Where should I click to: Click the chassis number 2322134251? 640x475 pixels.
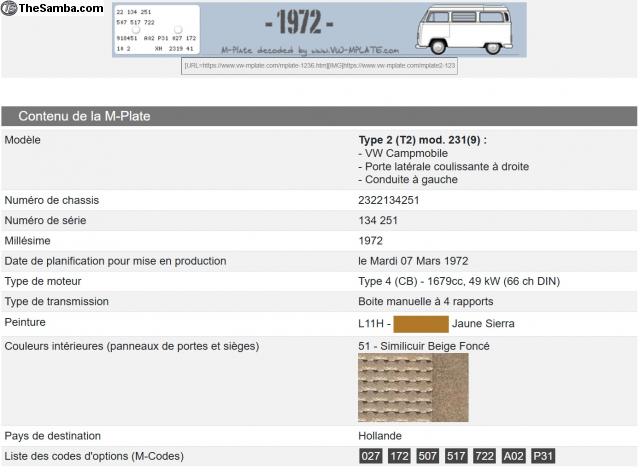[x=388, y=200]
